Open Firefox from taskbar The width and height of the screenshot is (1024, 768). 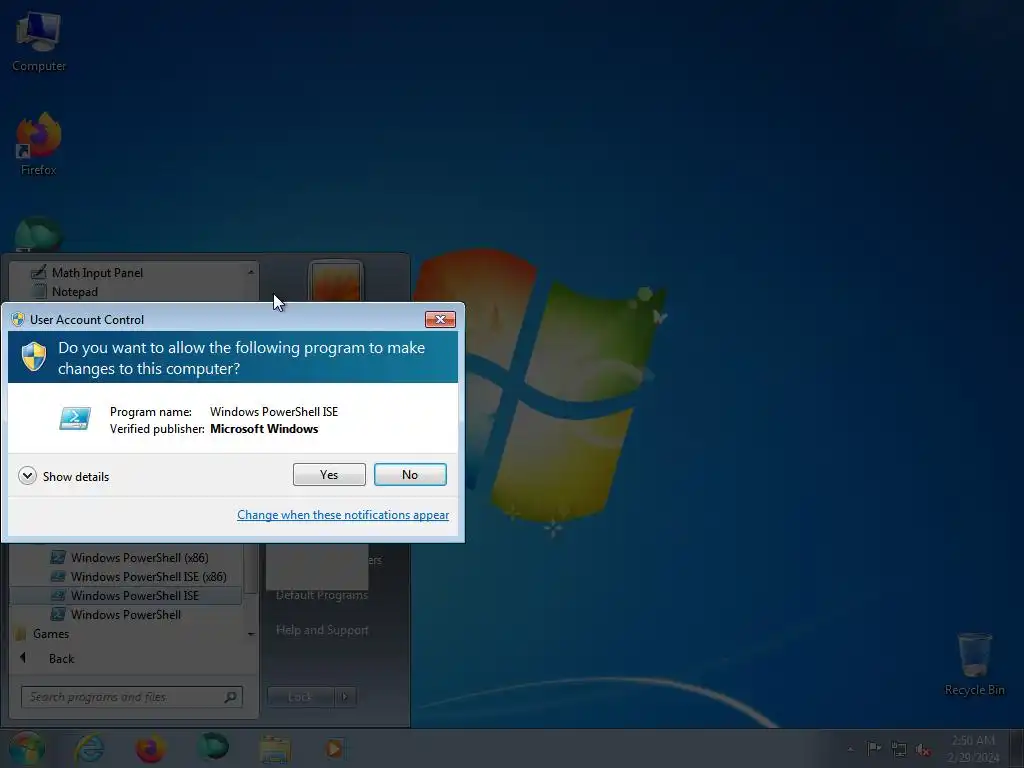click(150, 748)
